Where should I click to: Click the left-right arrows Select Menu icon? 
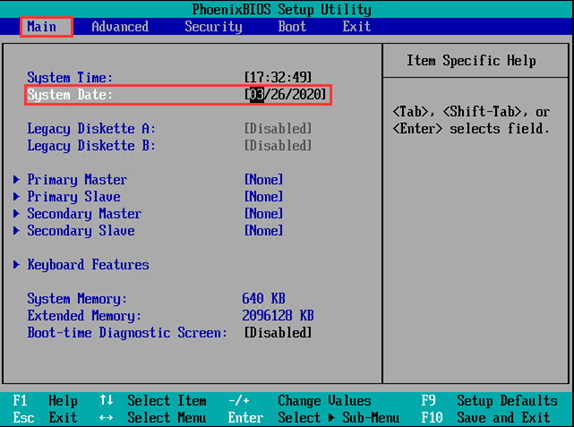coord(106,418)
